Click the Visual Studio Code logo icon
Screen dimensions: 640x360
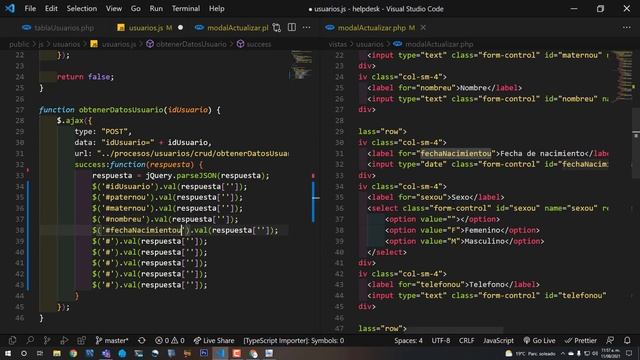coord(10,8)
